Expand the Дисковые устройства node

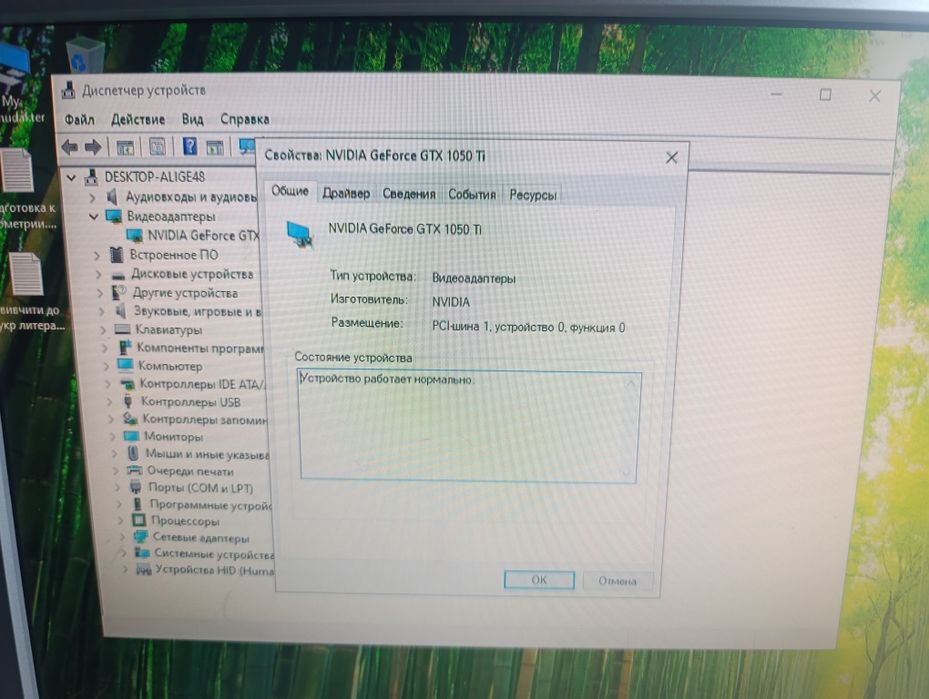[99, 274]
